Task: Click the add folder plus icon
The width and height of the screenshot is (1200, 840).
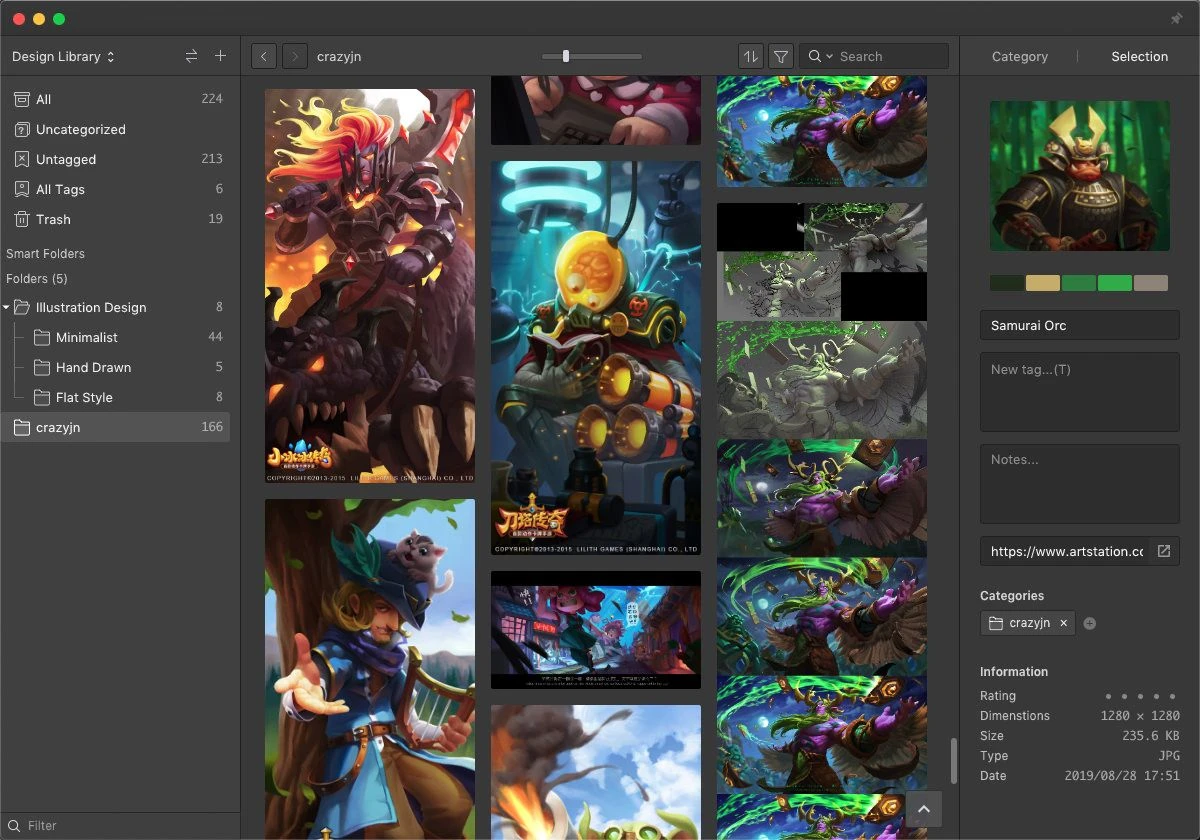Action: [220, 57]
